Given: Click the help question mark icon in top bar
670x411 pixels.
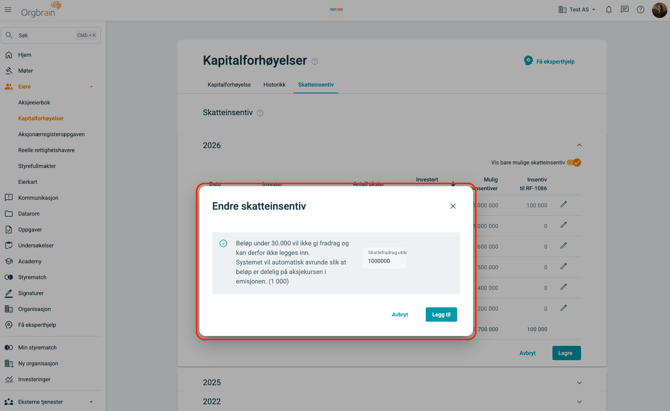Looking at the screenshot, I should (641, 10).
